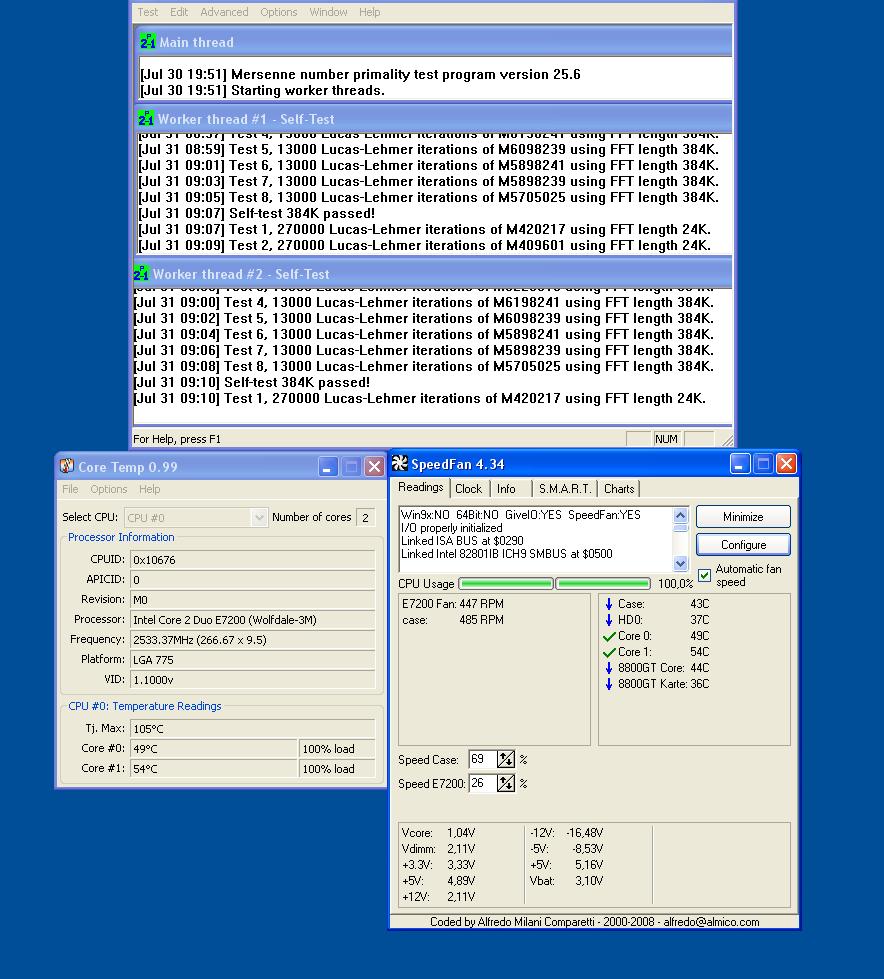Click the Worker thread #2 window icon
This screenshot has width=884, height=979.
[141, 273]
